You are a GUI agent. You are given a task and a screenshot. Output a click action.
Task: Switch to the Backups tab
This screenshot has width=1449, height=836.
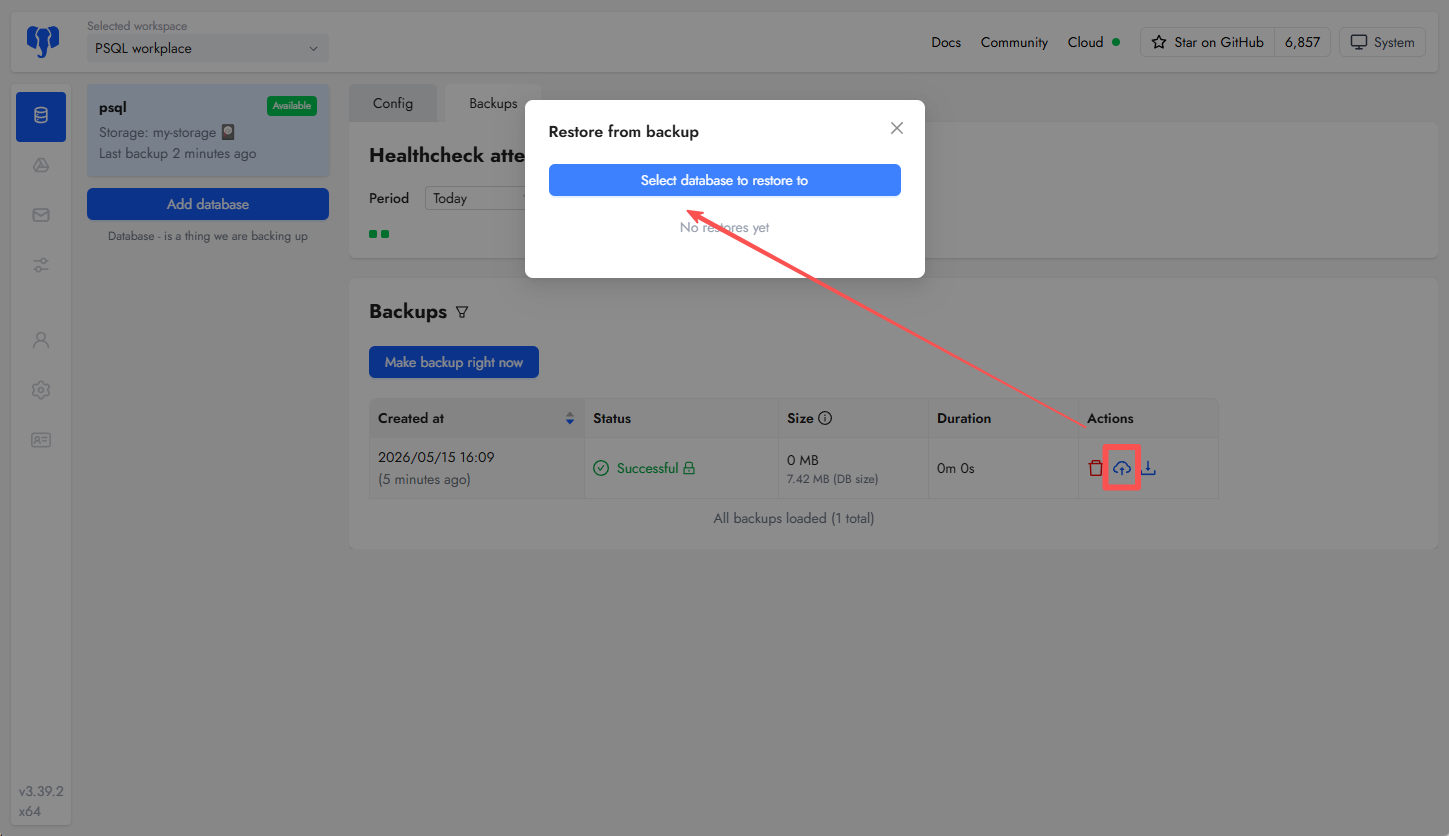pos(493,103)
